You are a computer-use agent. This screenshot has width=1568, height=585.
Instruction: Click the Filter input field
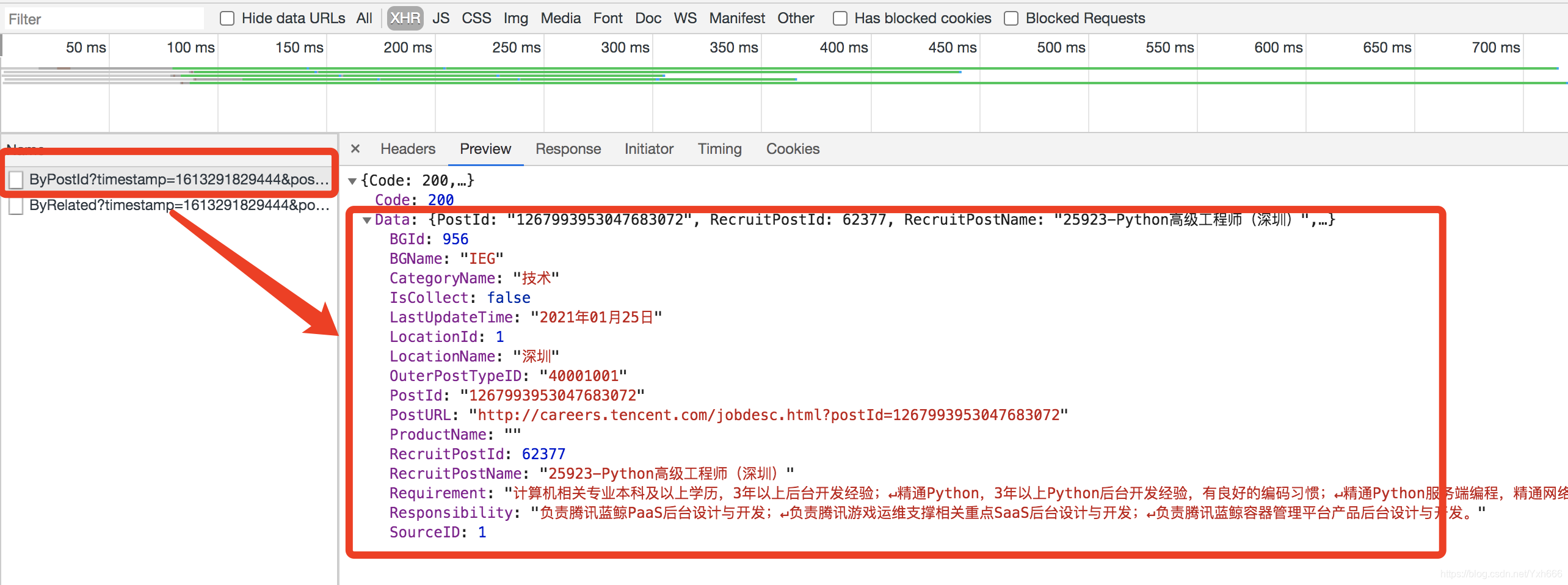coord(104,19)
